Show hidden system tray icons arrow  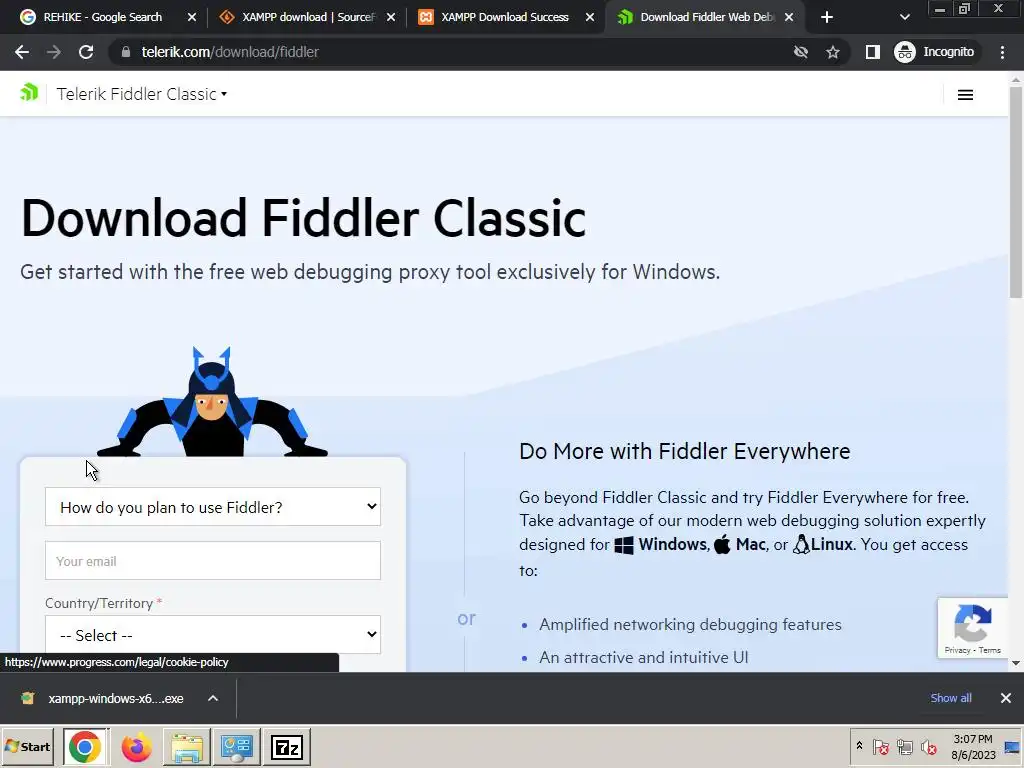click(x=859, y=746)
